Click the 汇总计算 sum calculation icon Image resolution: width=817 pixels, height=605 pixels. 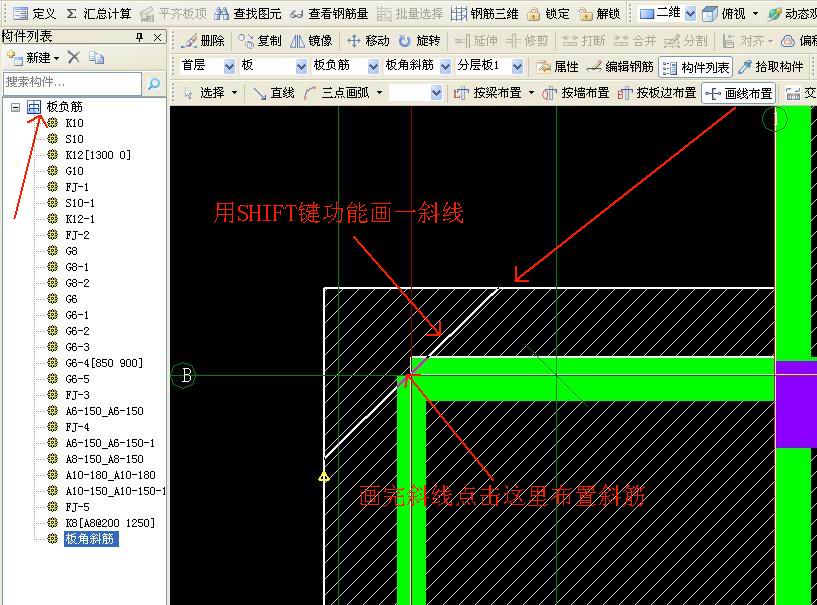[x=72, y=14]
